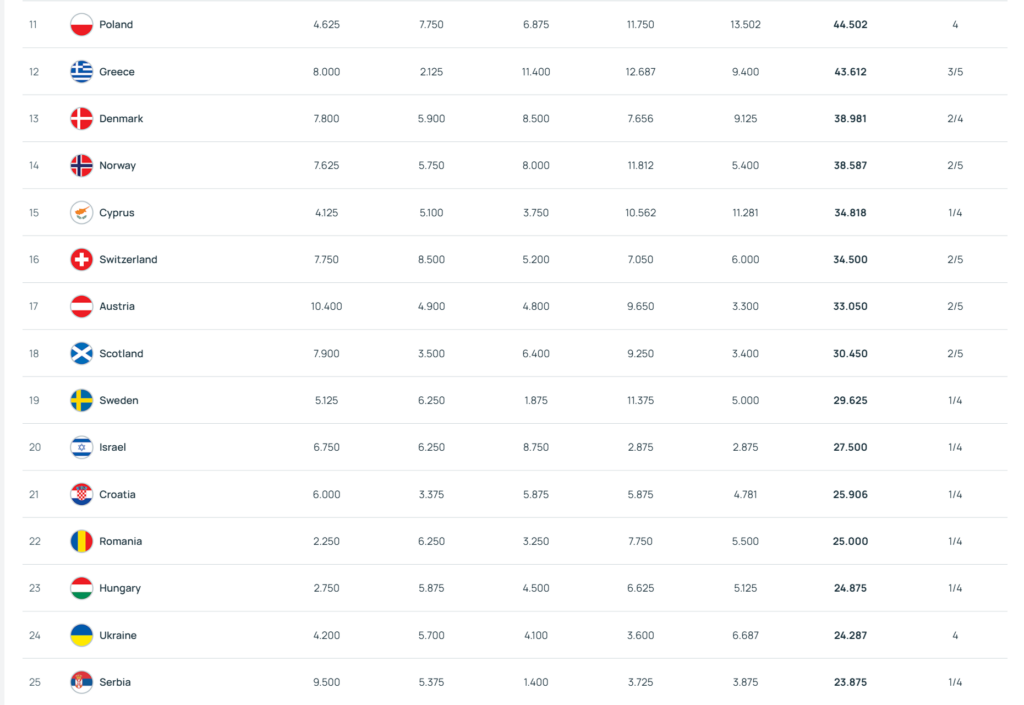Image resolution: width=1024 pixels, height=705 pixels.
Task: Click rank number 17 for Austria
Action: pyautogui.click(x=34, y=307)
